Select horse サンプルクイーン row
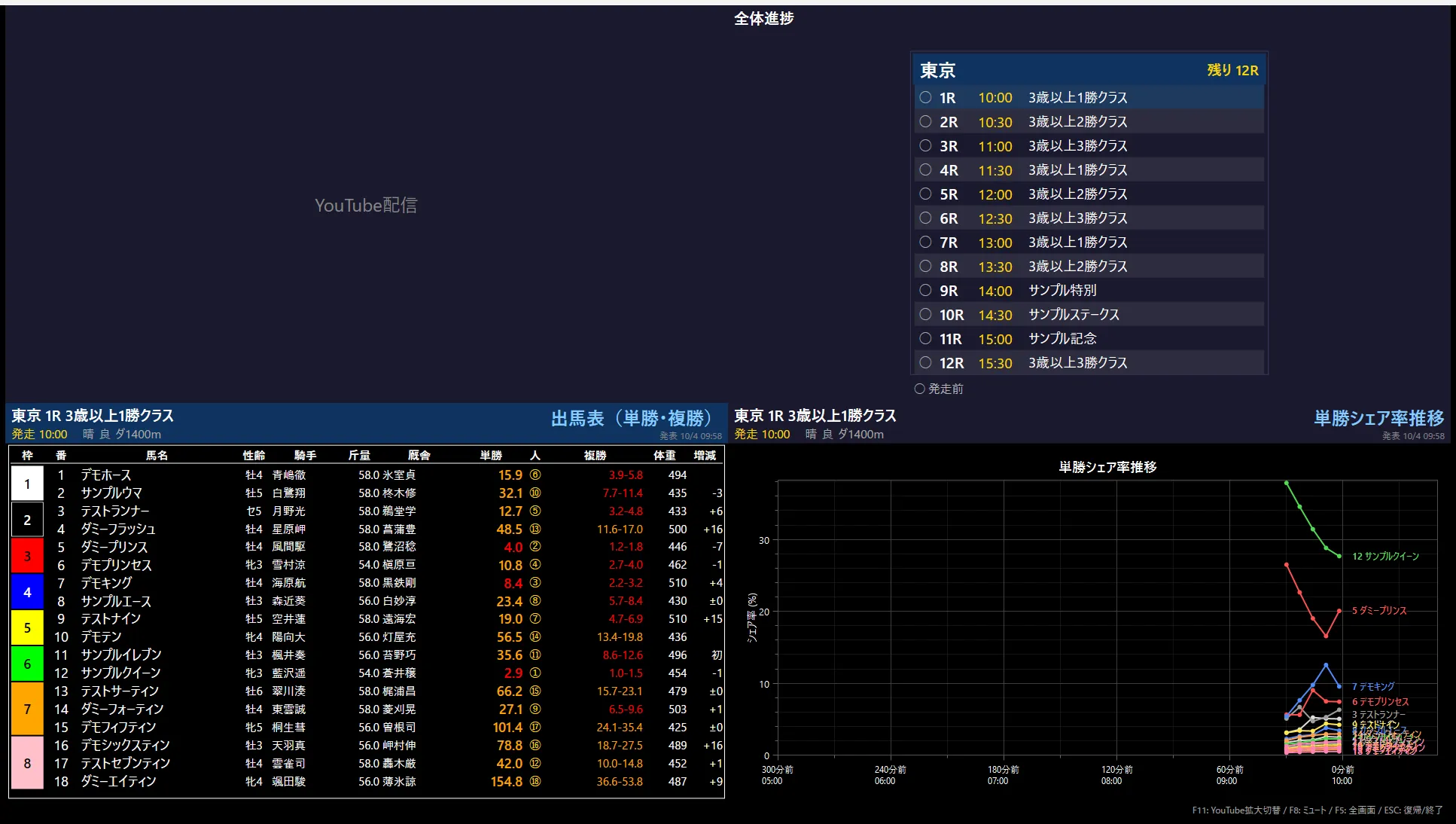 click(384, 673)
